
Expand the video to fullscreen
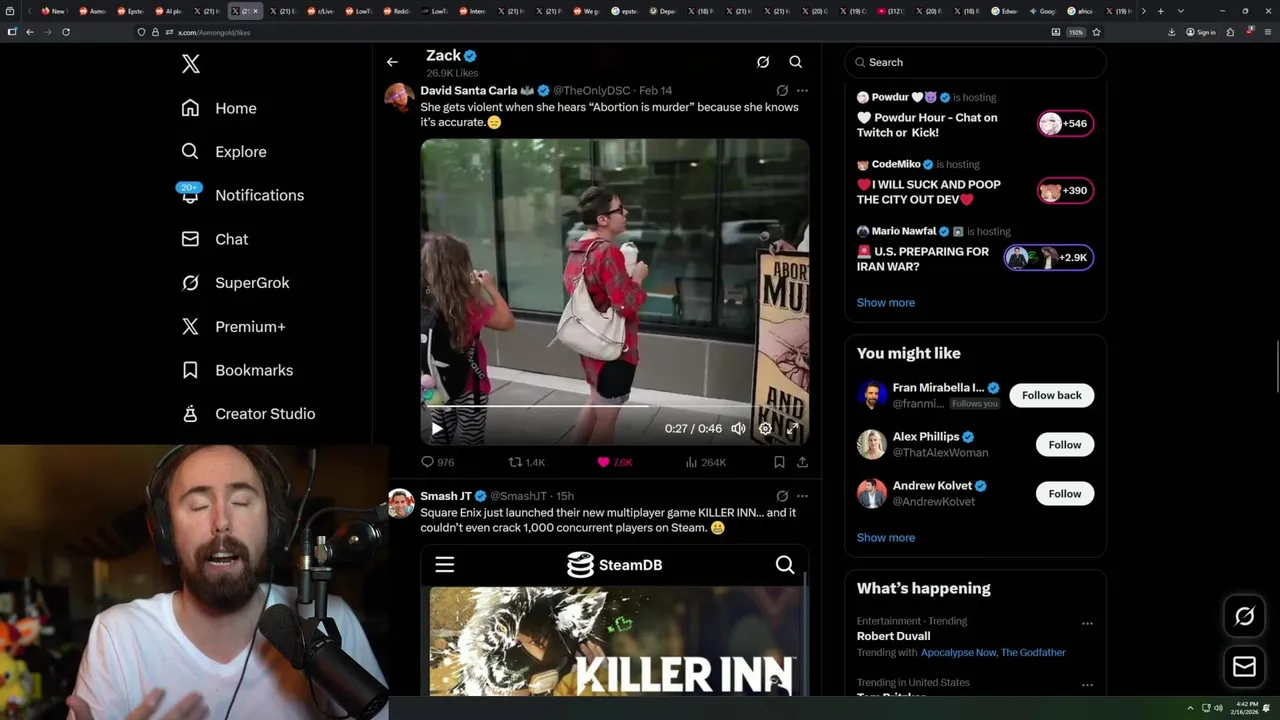792,428
